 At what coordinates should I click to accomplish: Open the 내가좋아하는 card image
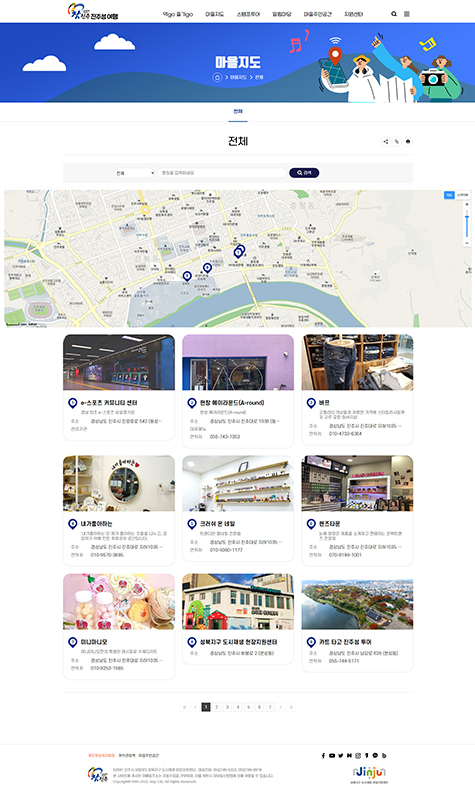119,483
